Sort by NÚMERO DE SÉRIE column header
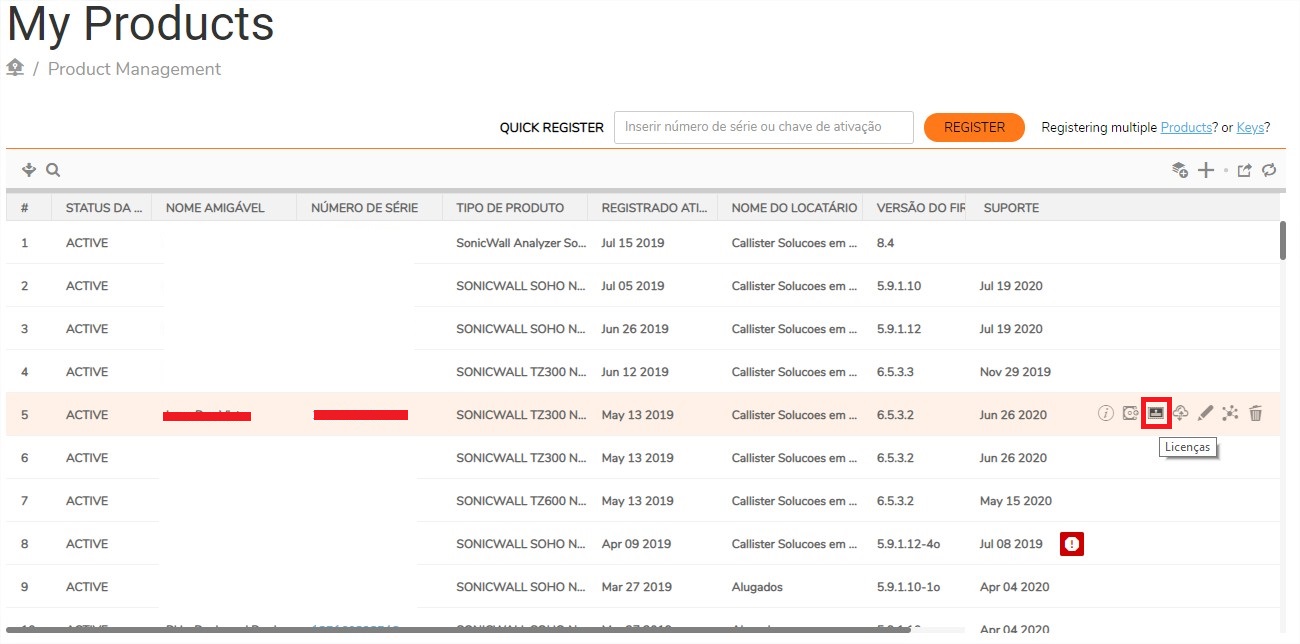This screenshot has width=1300, height=644. click(x=369, y=208)
